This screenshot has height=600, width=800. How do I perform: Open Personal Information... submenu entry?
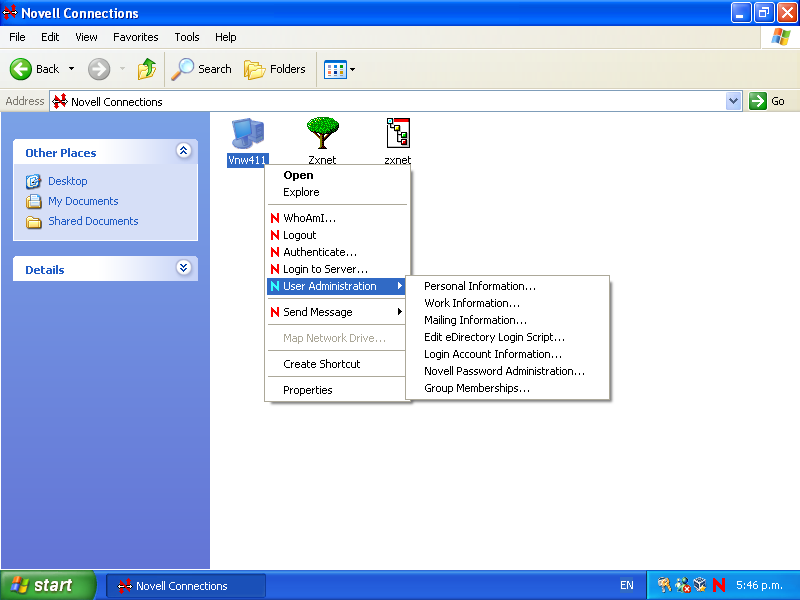[507, 286]
